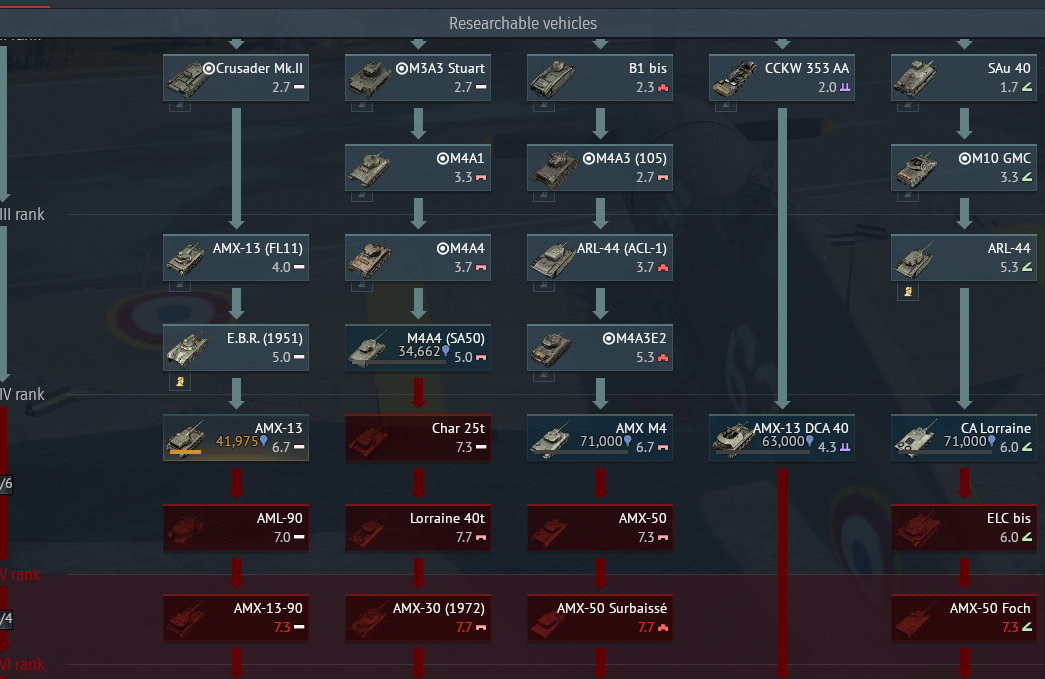The height and width of the screenshot is (679, 1045).
Task: Click the Researchable vehicles header tab
Action: click(x=522, y=23)
